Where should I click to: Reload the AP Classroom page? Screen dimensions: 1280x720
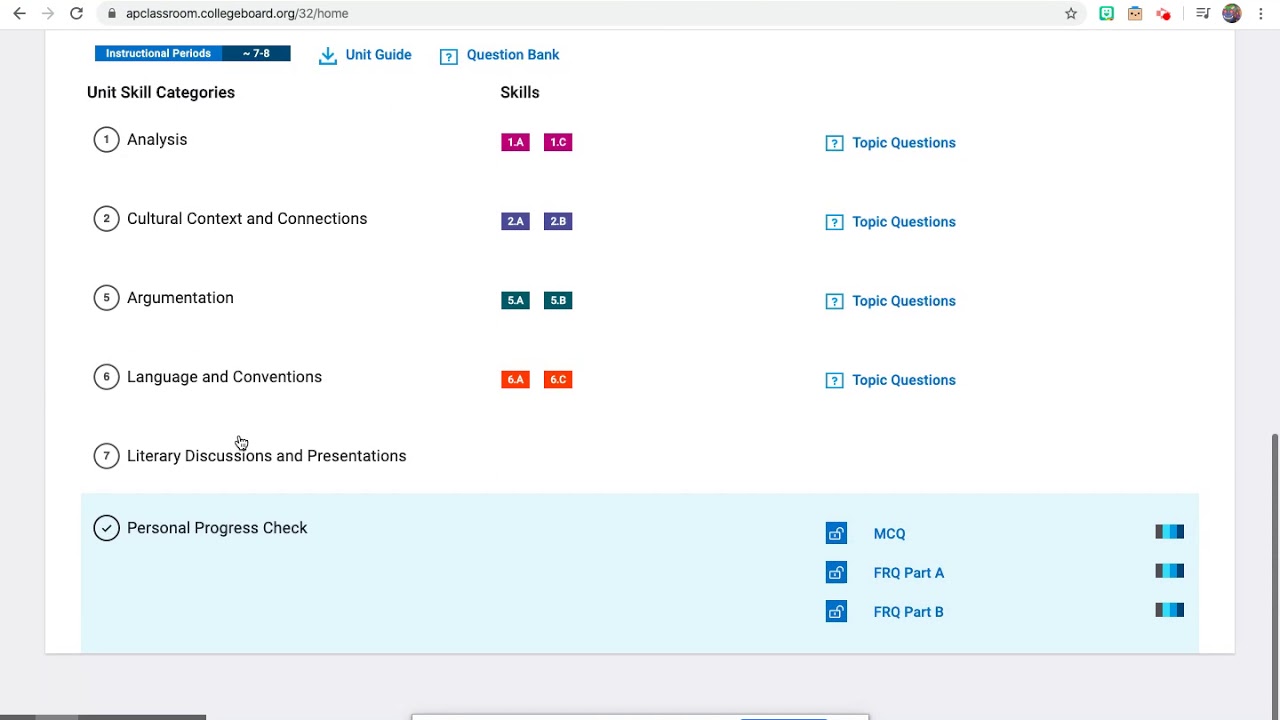[76, 14]
